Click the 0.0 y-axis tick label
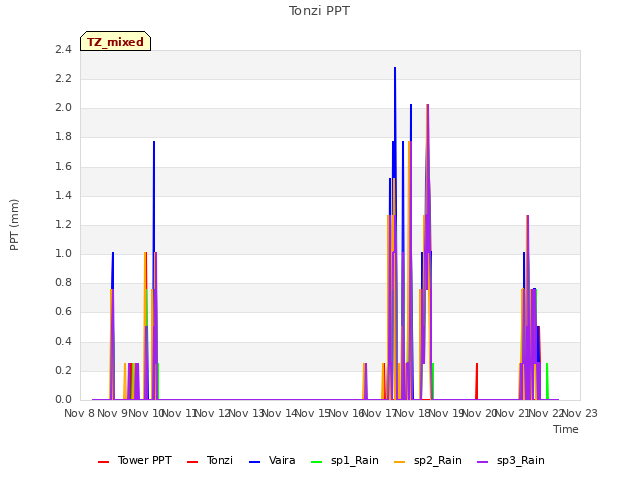This screenshot has width=640, height=480. (63, 399)
